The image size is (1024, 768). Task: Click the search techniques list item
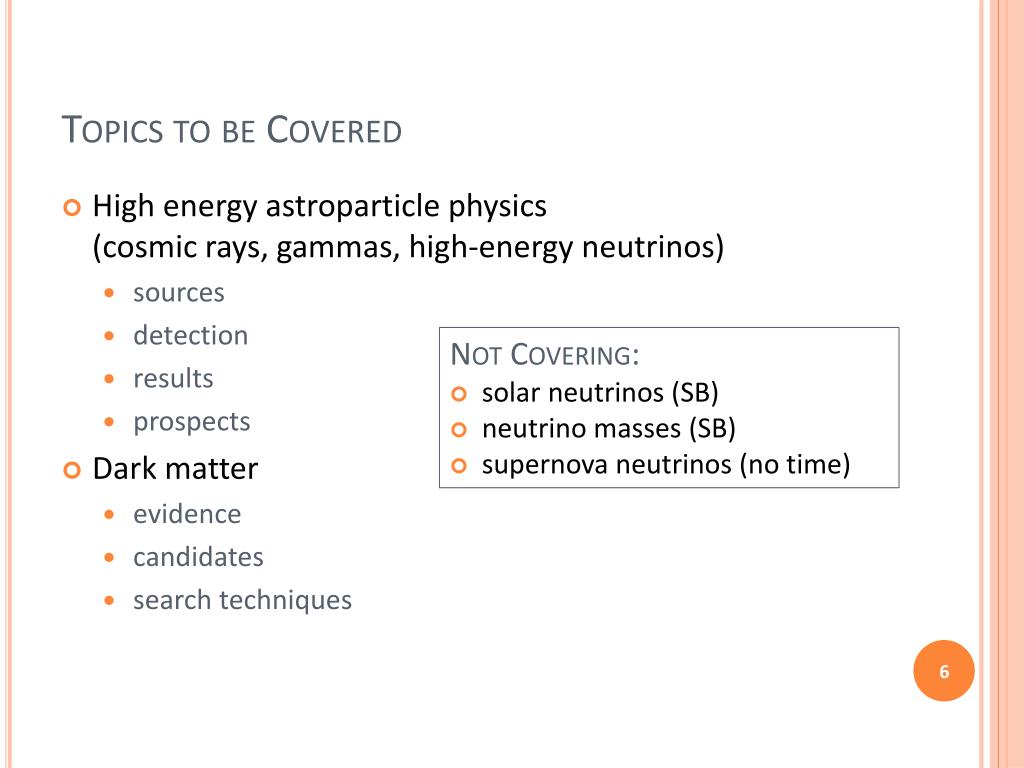pos(242,600)
